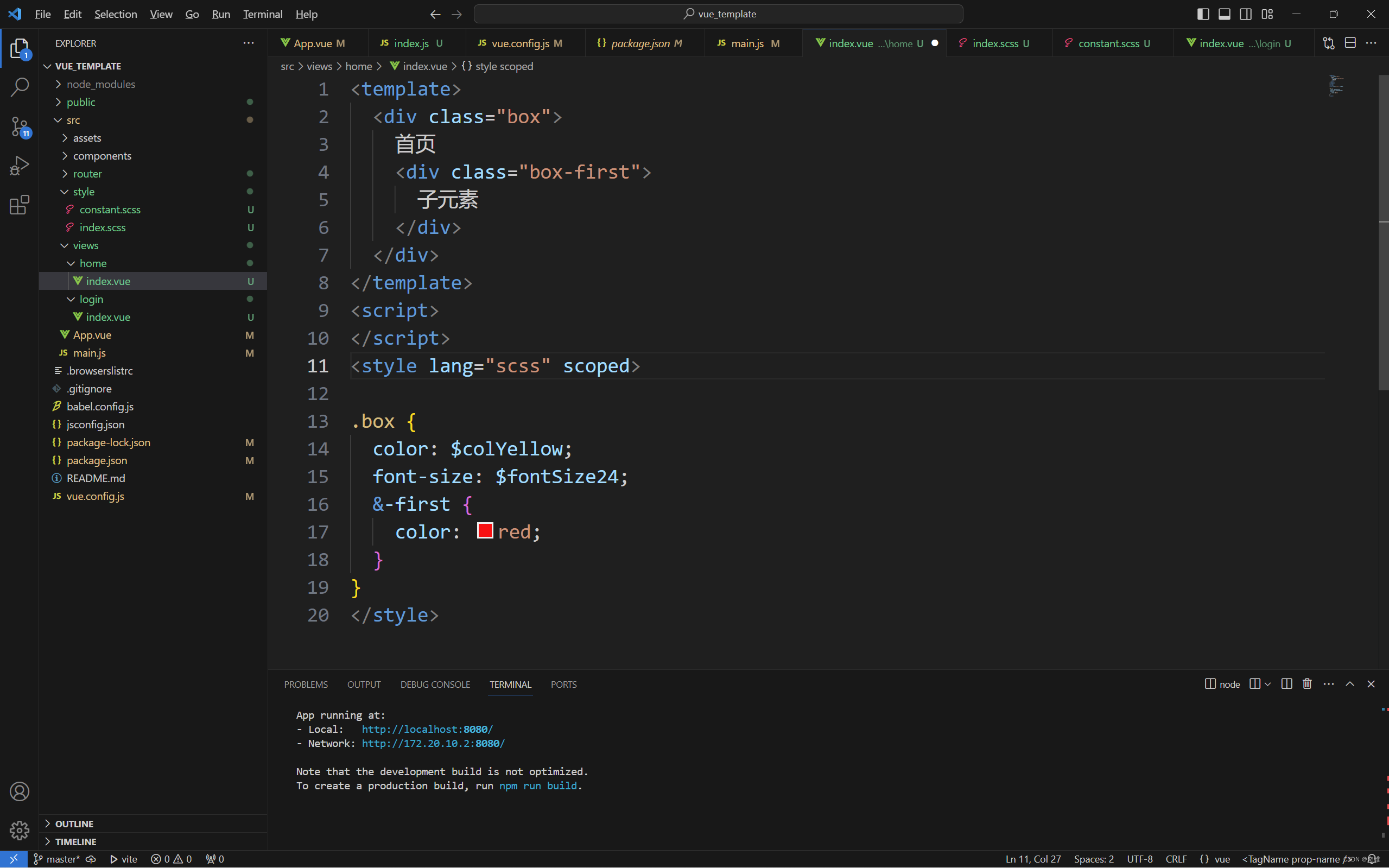
Task: Open the localhost:8080 link in terminal
Action: [427, 729]
